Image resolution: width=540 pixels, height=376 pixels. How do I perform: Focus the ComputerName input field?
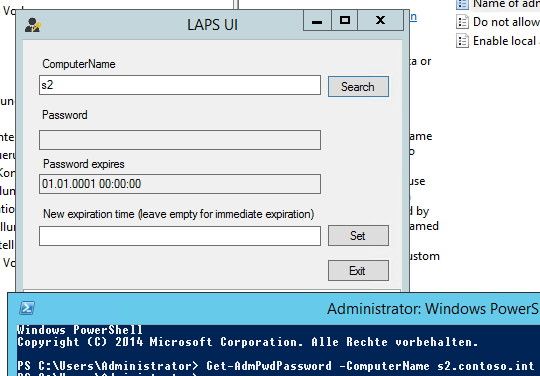[x=180, y=85]
